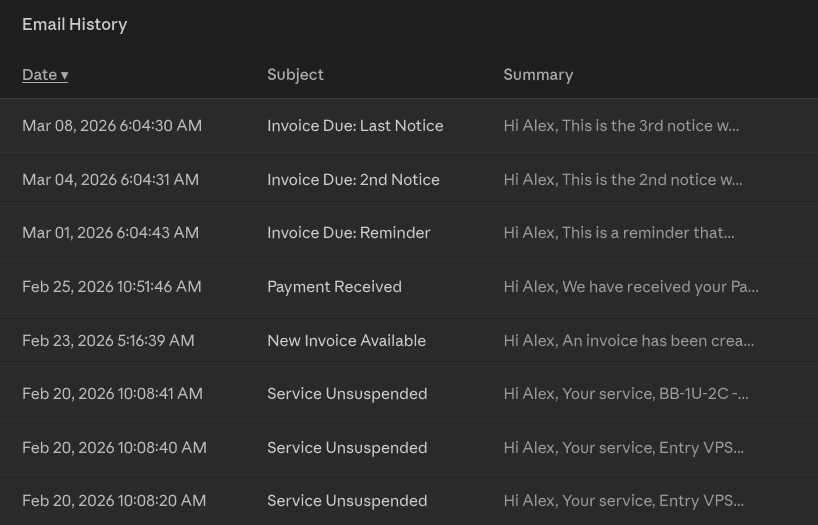Select the email dated Feb 20 10:08:20 AM

114,501
